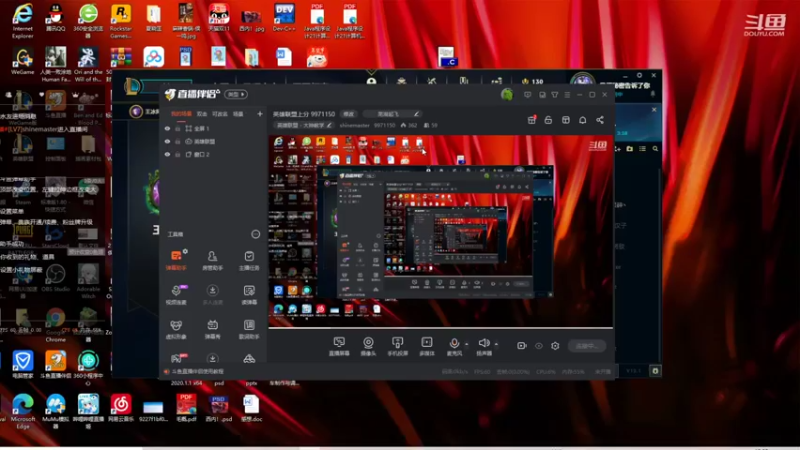Open the layout grid icon above preview
Image resolution: width=800 pixels, height=450 pixels.
pos(565,120)
